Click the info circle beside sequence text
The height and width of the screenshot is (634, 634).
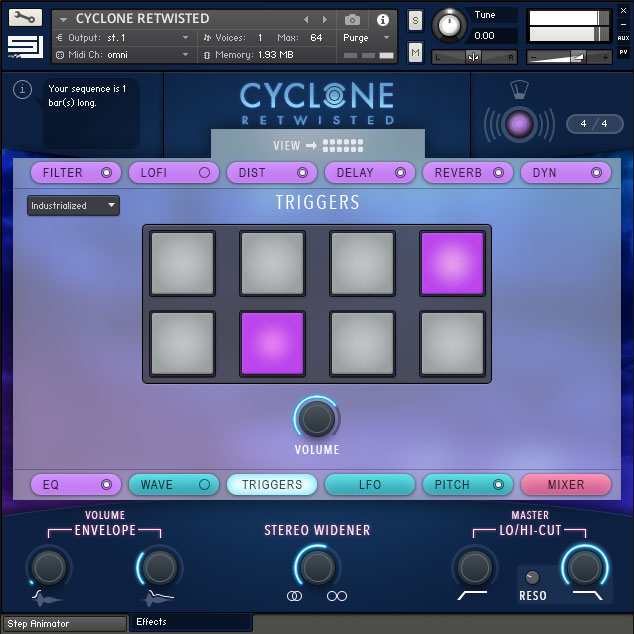coord(23,91)
